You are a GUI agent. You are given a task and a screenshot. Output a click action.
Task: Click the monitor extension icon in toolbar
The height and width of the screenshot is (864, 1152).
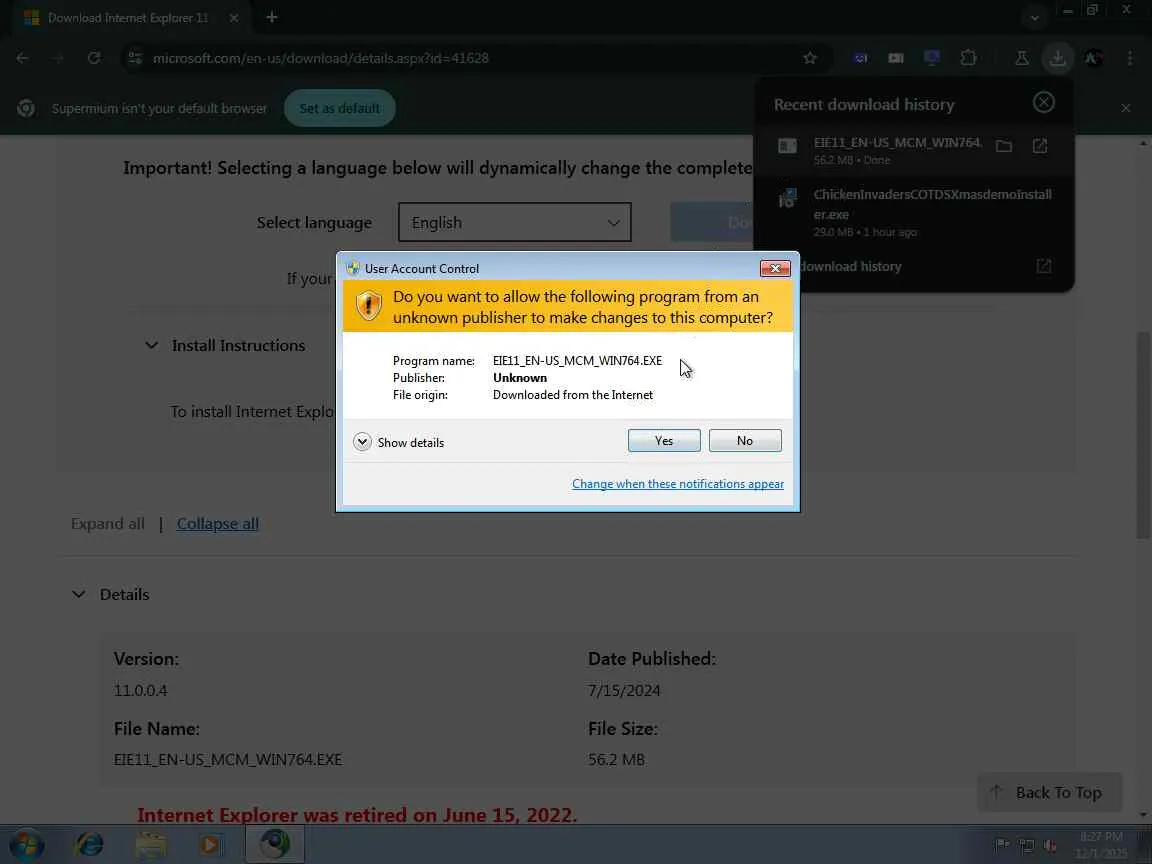point(932,58)
